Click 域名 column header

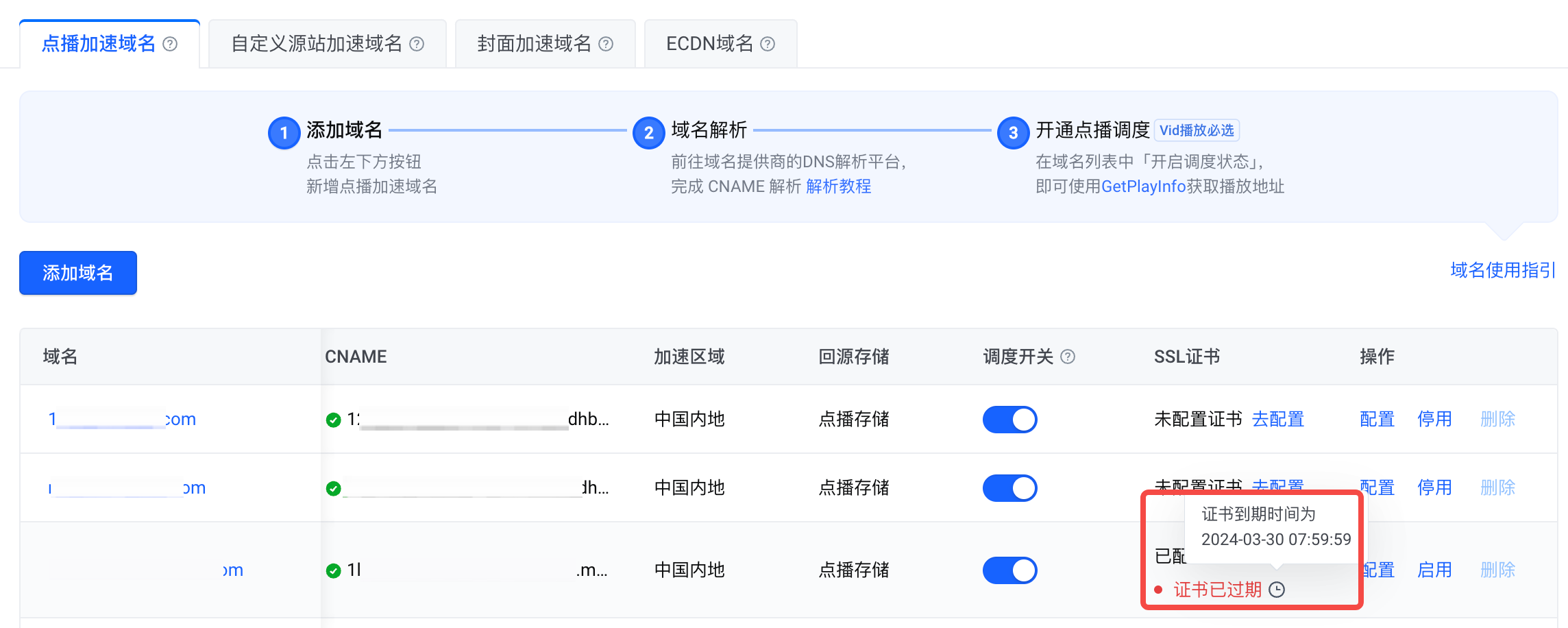(60, 357)
